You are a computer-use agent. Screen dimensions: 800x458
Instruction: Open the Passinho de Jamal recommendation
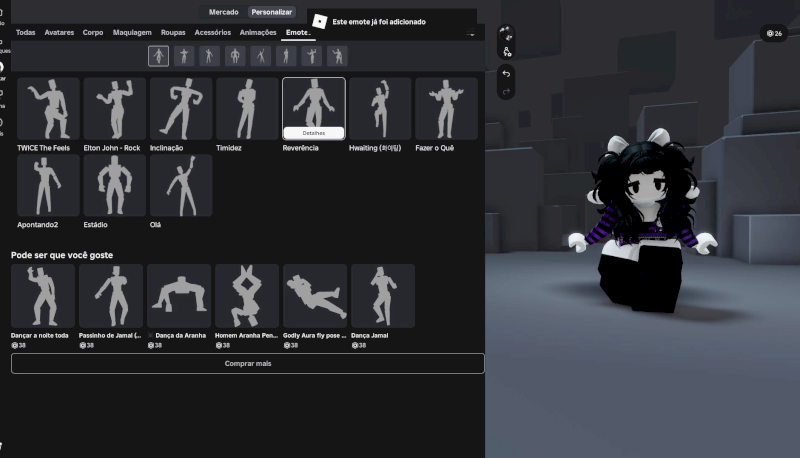coord(111,296)
